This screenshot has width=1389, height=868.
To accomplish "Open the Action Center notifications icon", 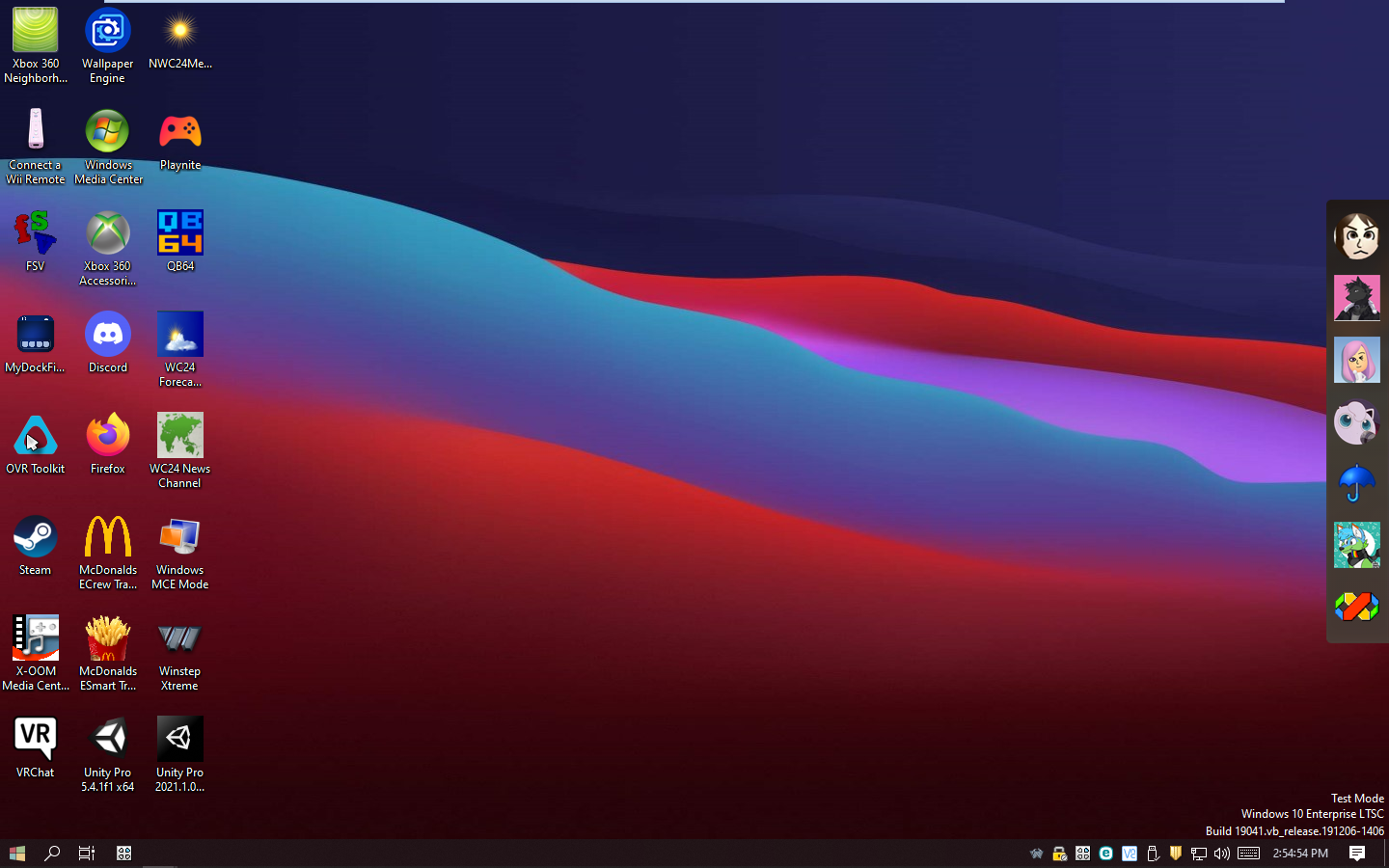I will (1357, 854).
